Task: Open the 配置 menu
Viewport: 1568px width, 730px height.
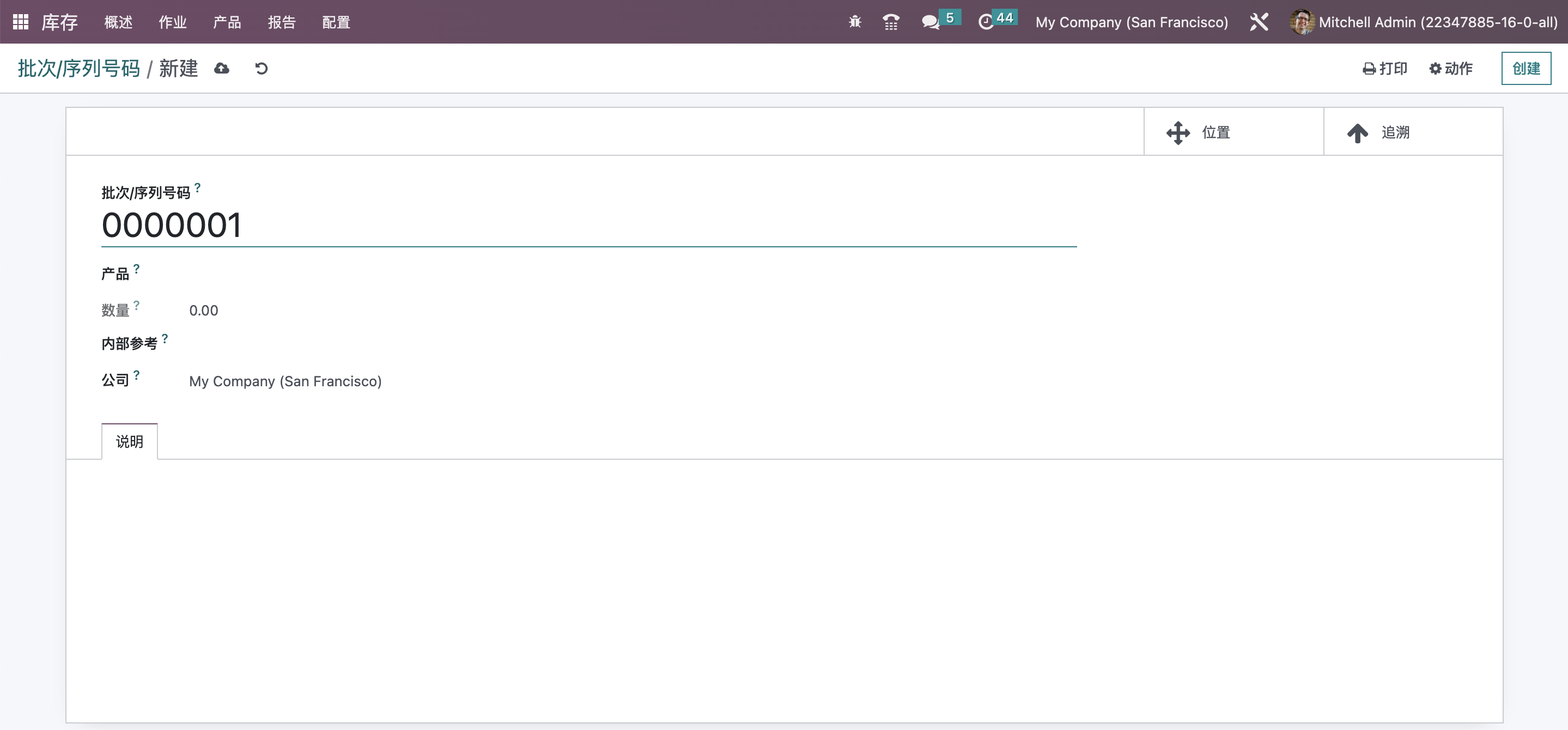Action: tap(336, 22)
